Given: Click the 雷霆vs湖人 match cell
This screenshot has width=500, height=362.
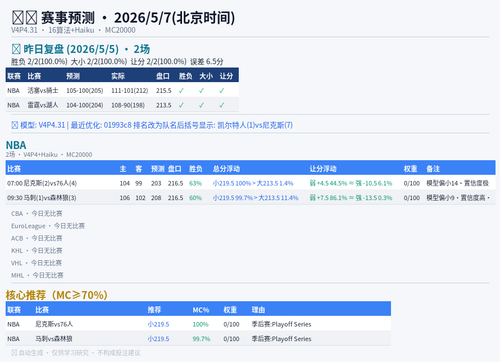Looking at the screenshot, I should (43, 105).
